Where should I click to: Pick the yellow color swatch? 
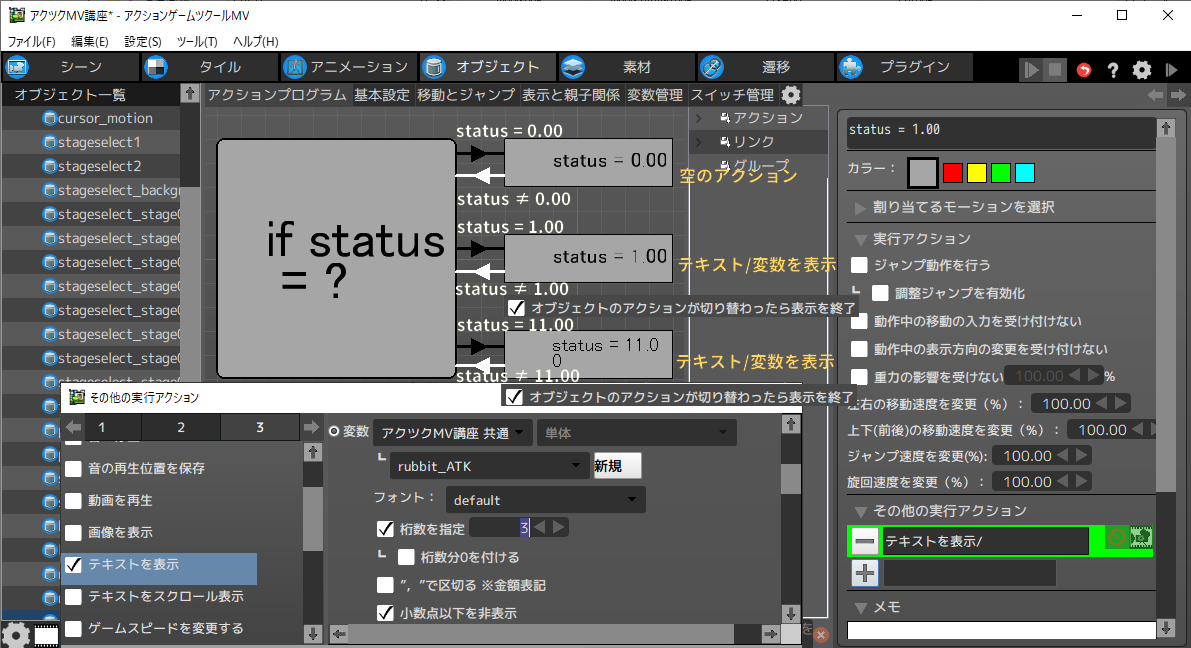(x=976, y=173)
